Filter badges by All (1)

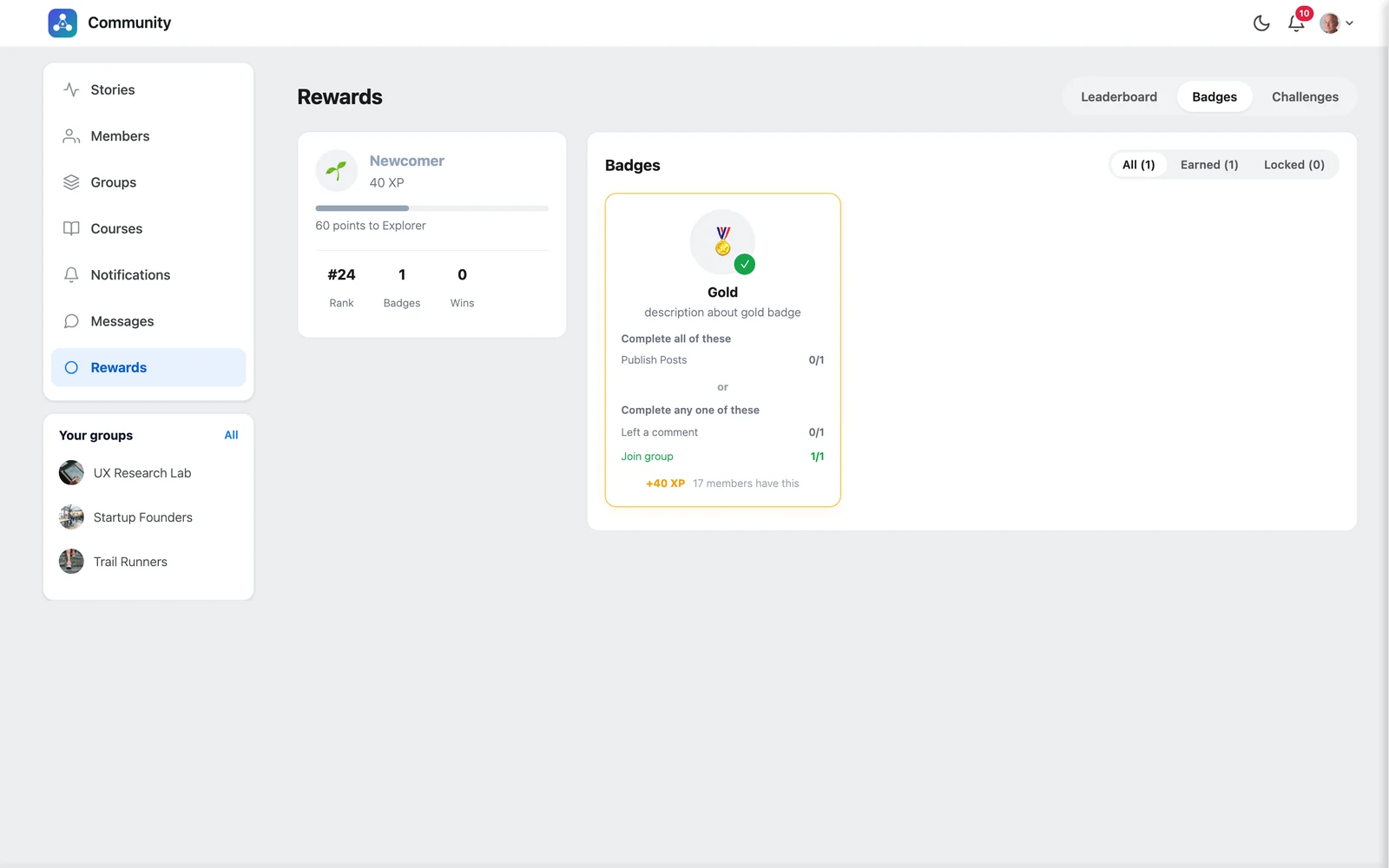pyautogui.click(x=1138, y=165)
